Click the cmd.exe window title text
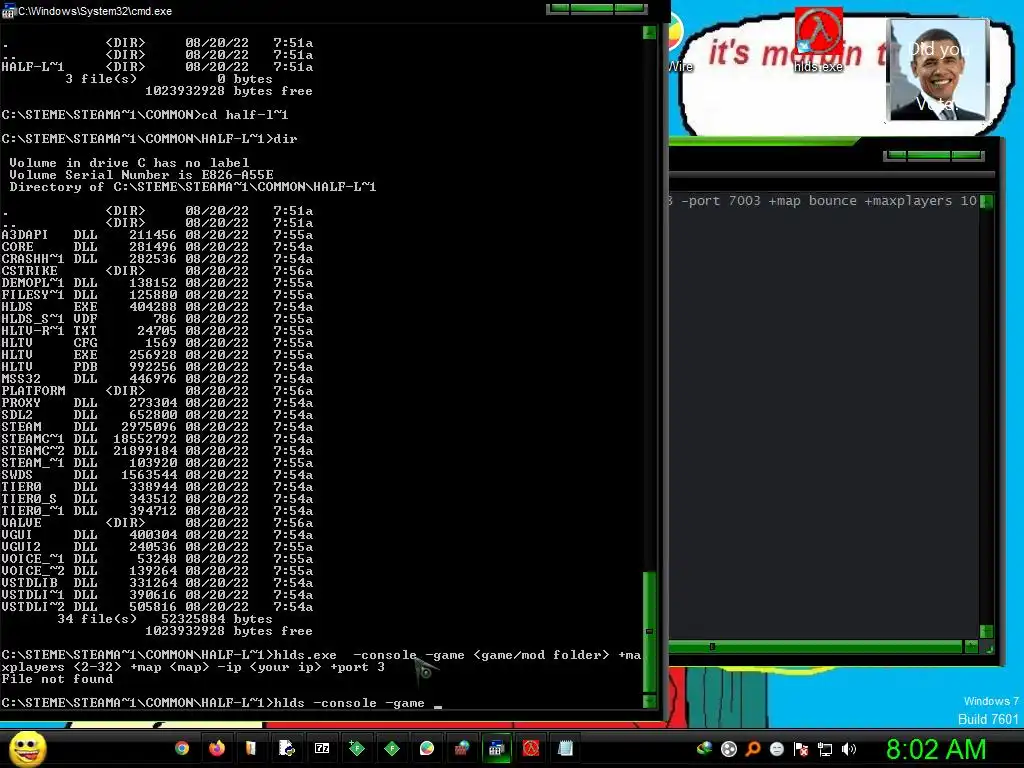Viewport: 1024px width, 768px height. coord(95,11)
